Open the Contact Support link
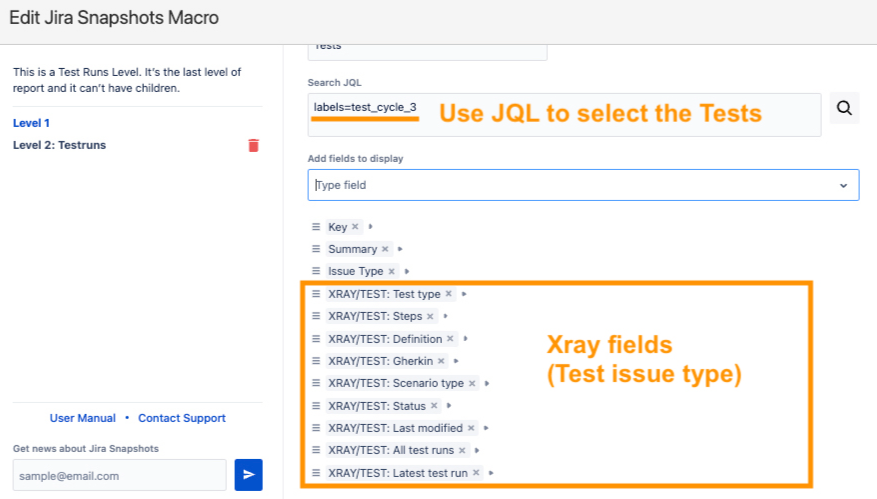 coord(182,418)
